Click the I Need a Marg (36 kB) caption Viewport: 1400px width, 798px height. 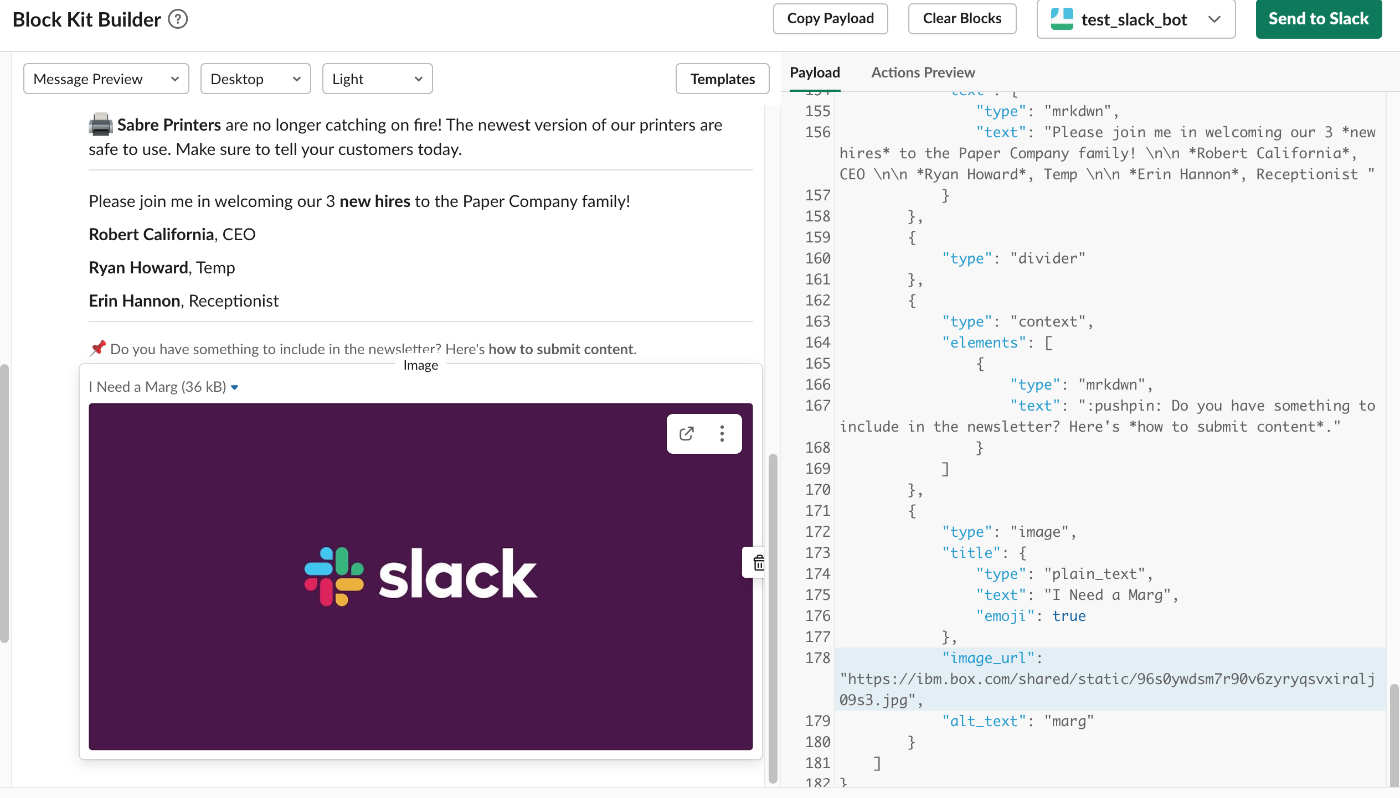(157, 387)
